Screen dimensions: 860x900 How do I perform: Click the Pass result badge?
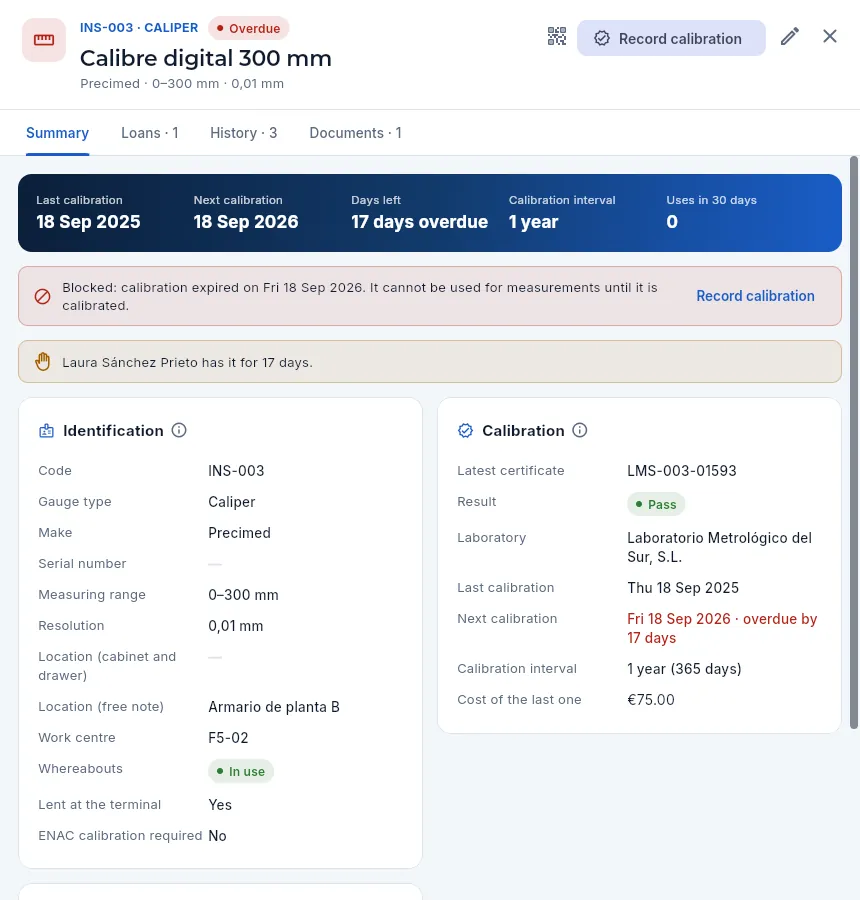click(656, 505)
